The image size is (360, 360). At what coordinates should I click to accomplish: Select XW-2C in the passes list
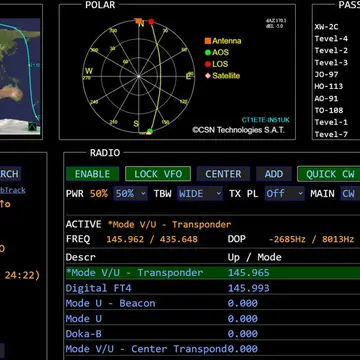point(326,27)
